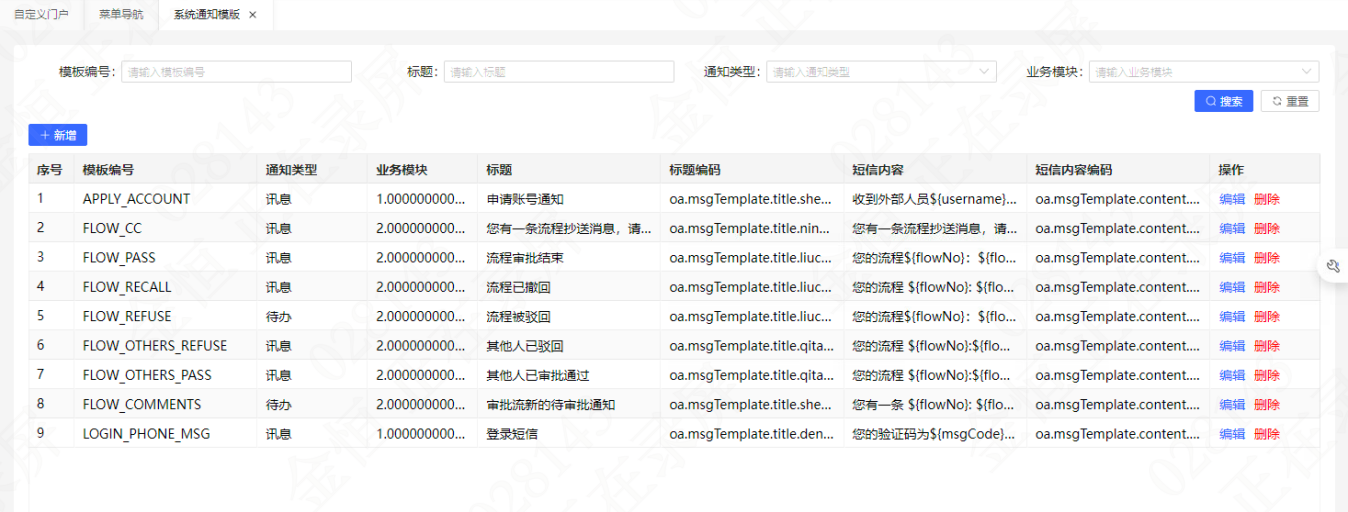Close the 系统通知模版 tab

coord(253,15)
